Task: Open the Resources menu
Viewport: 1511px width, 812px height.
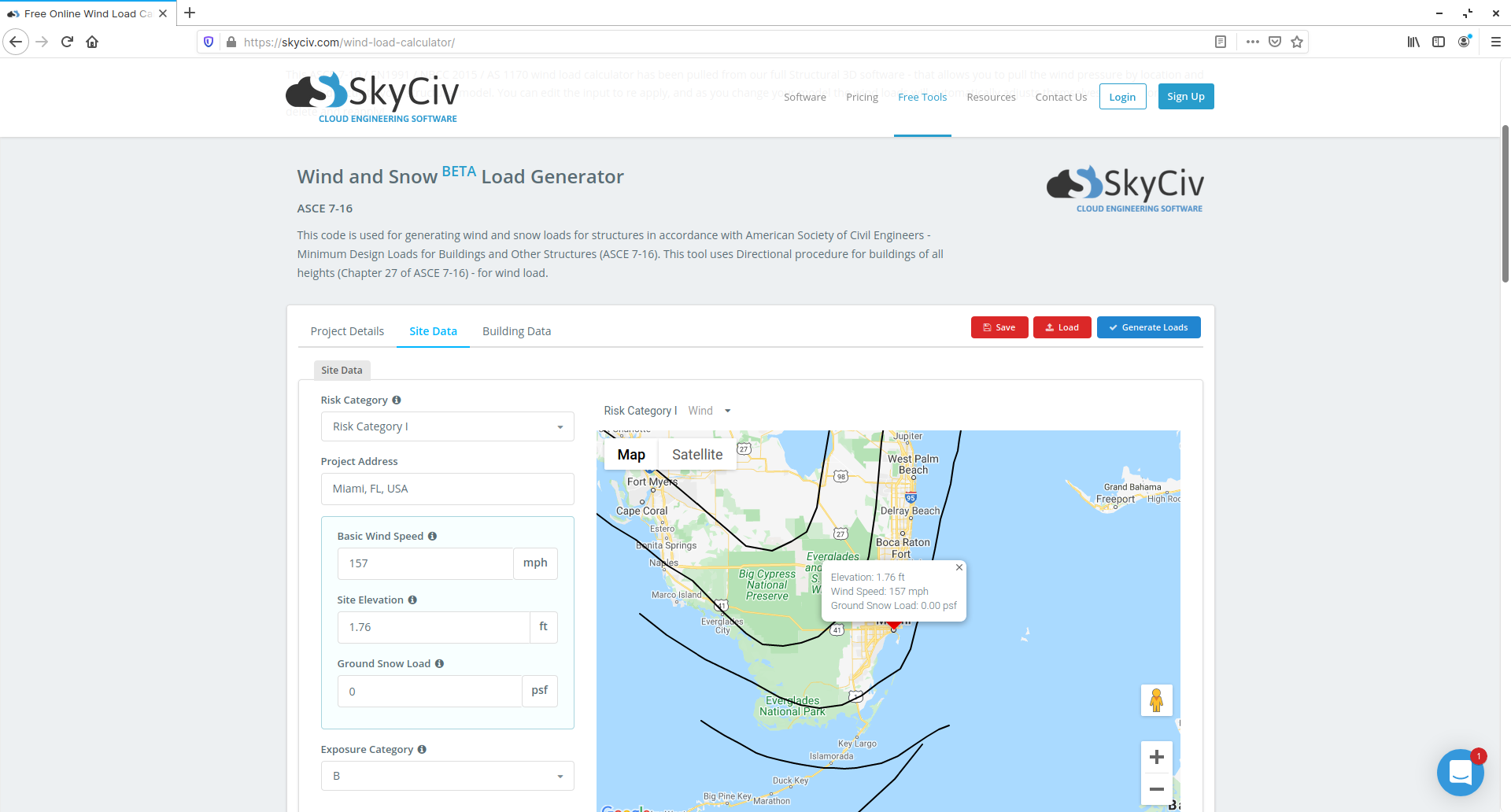Action: (x=991, y=97)
